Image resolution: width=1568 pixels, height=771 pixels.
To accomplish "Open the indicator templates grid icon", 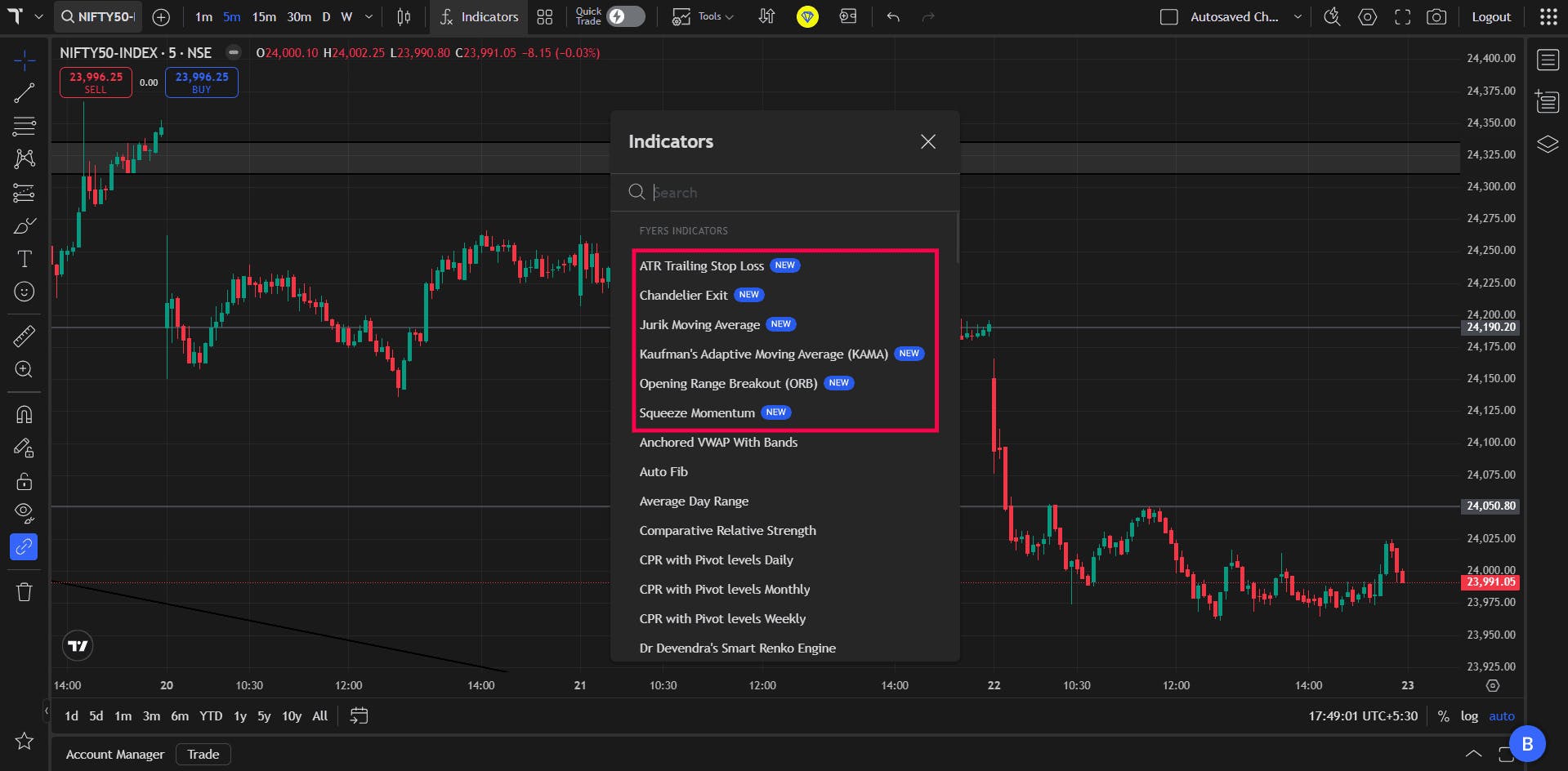I will click(545, 17).
